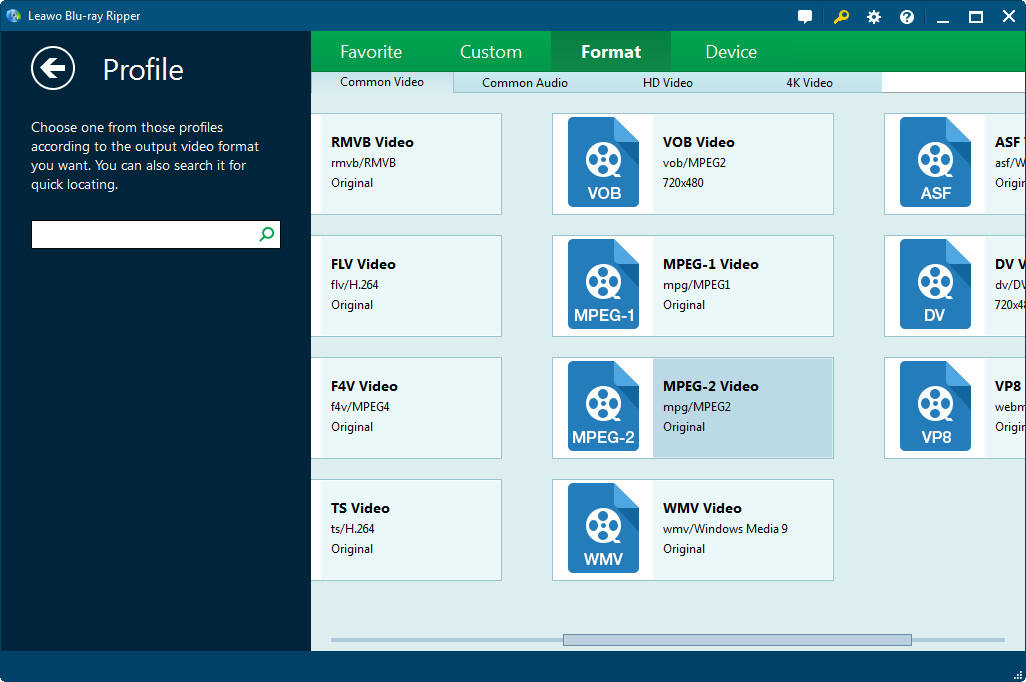Click the search magnifier icon

click(x=267, y=235)
